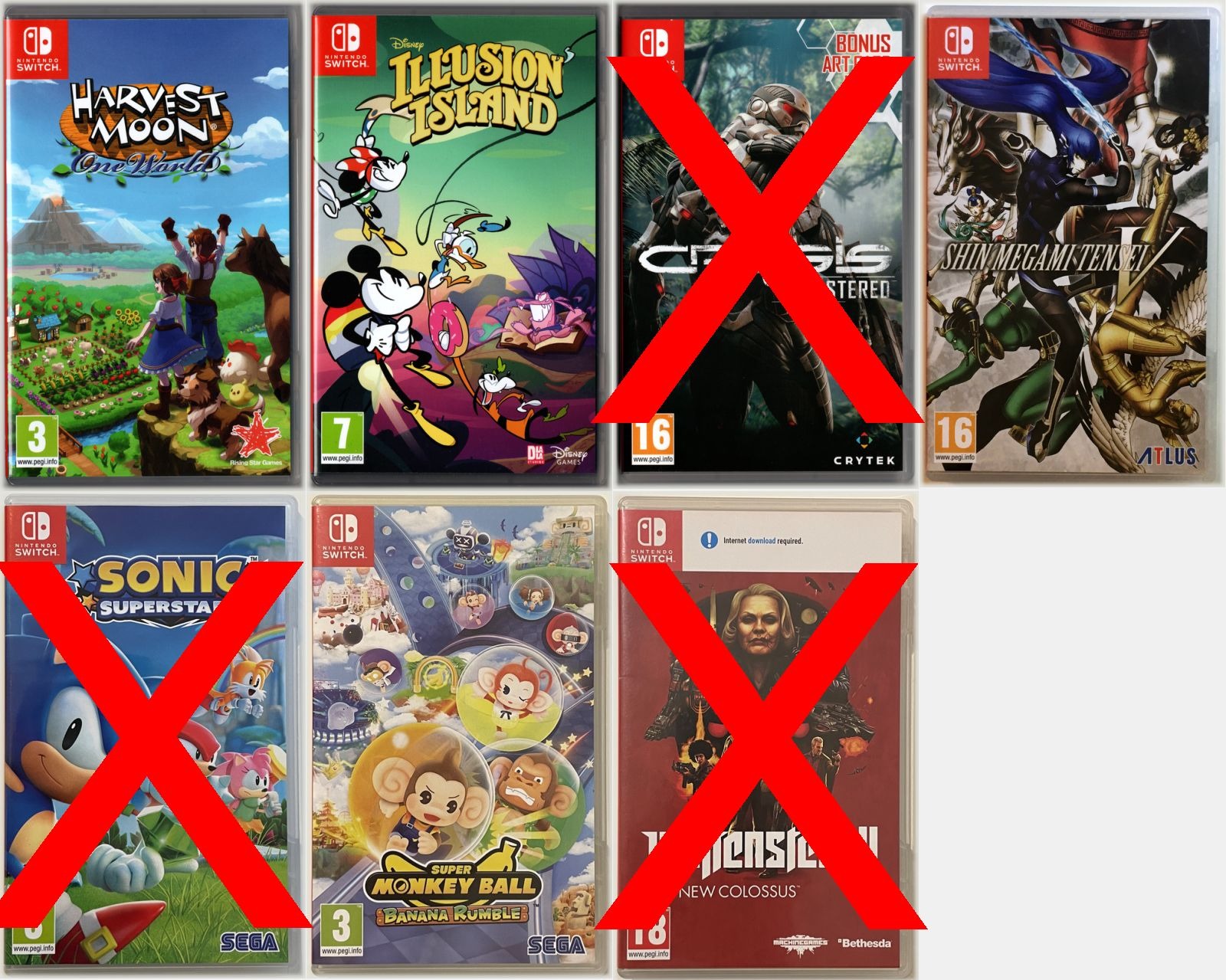Viewport: 1226px width, 980px height.
Task: Click the Crytek logo on Crysis cover
Action: click(864, 460)
